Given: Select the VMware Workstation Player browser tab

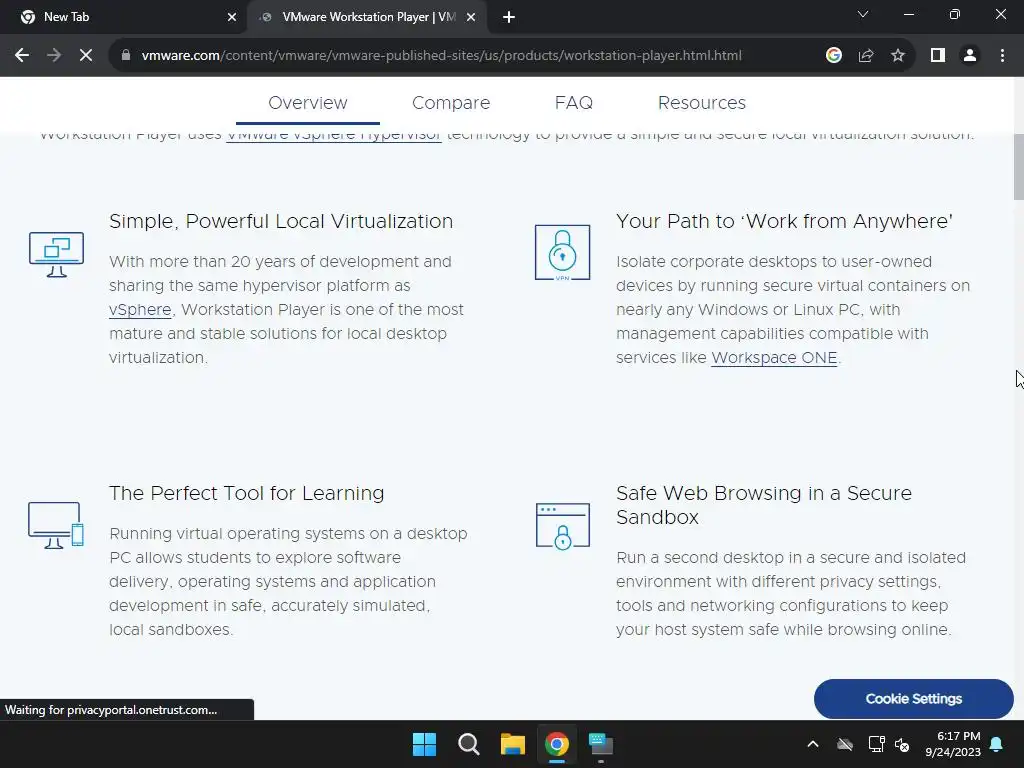Looking at the screenshot, I should pos(366,18).
